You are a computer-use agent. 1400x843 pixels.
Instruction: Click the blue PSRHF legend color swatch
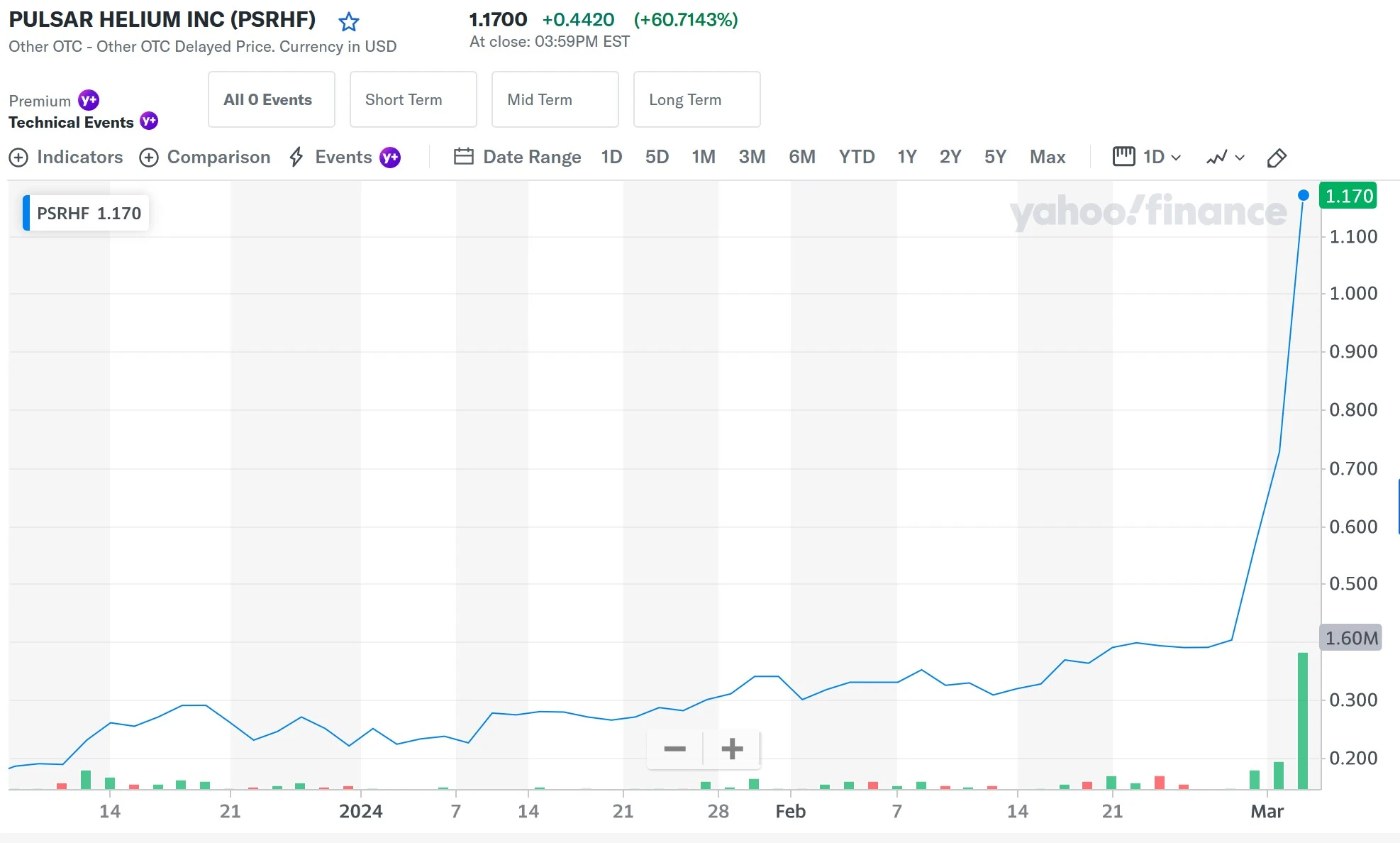(x=26, y=213)
